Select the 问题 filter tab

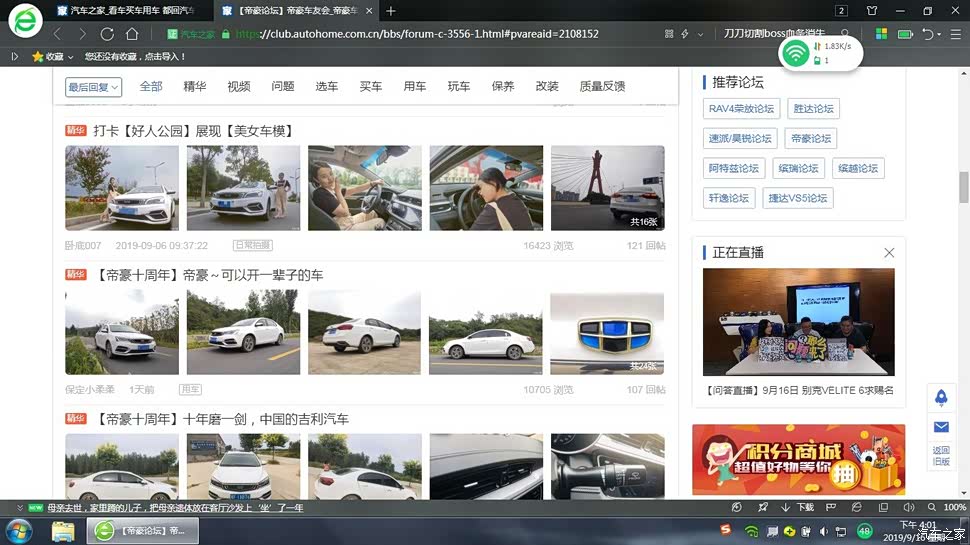pyautogui.click(x=283, y=87)
